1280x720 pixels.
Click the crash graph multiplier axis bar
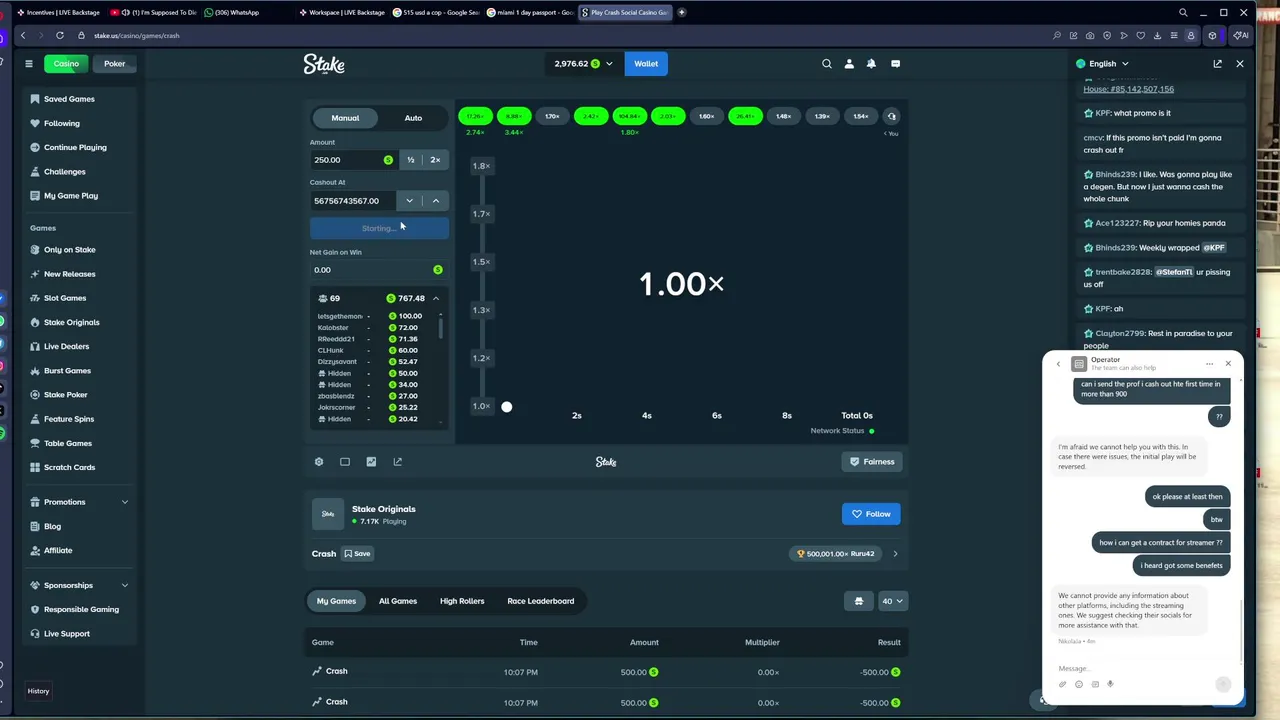[x=483, y=287]
